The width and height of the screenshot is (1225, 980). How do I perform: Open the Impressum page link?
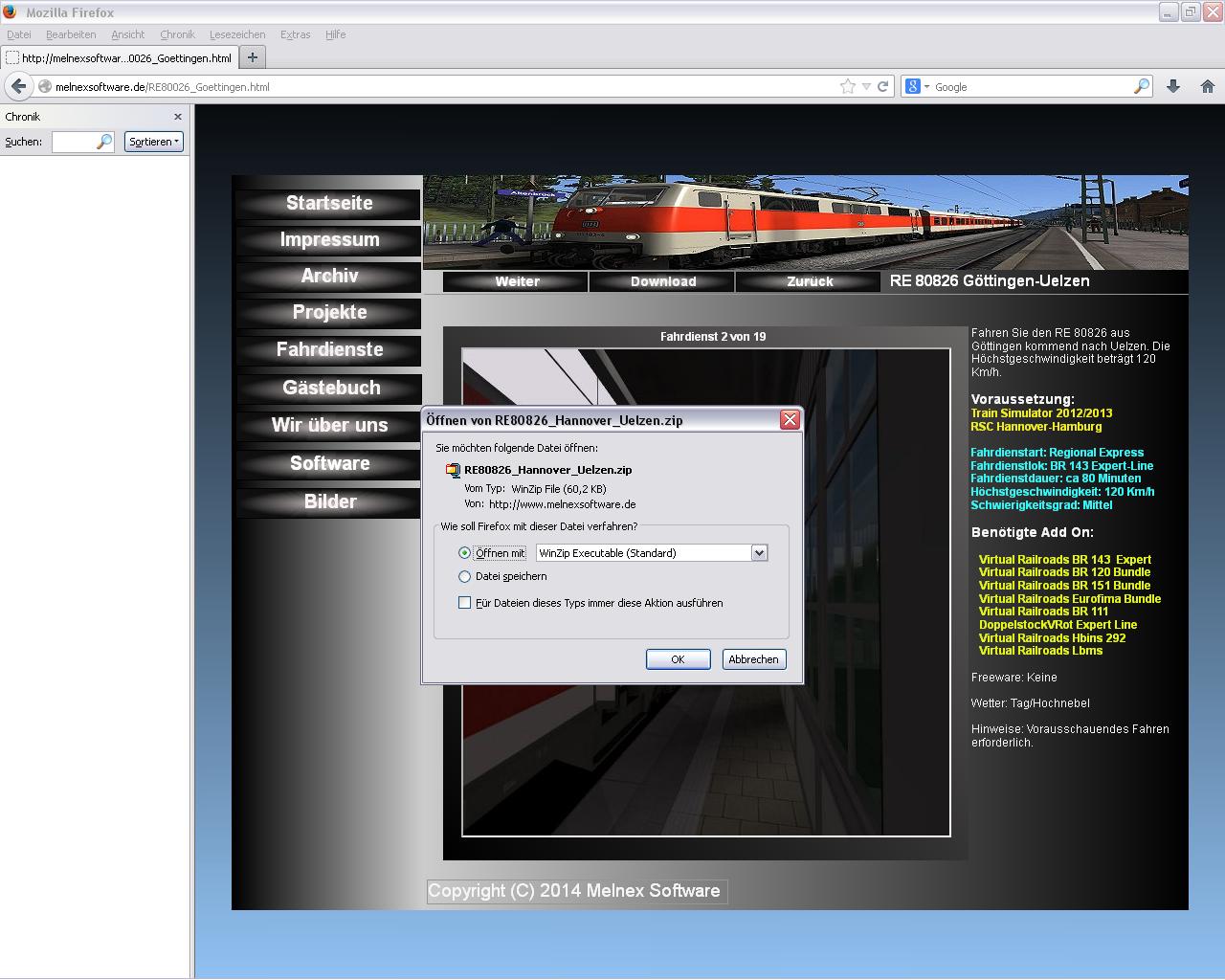[328, 239]
